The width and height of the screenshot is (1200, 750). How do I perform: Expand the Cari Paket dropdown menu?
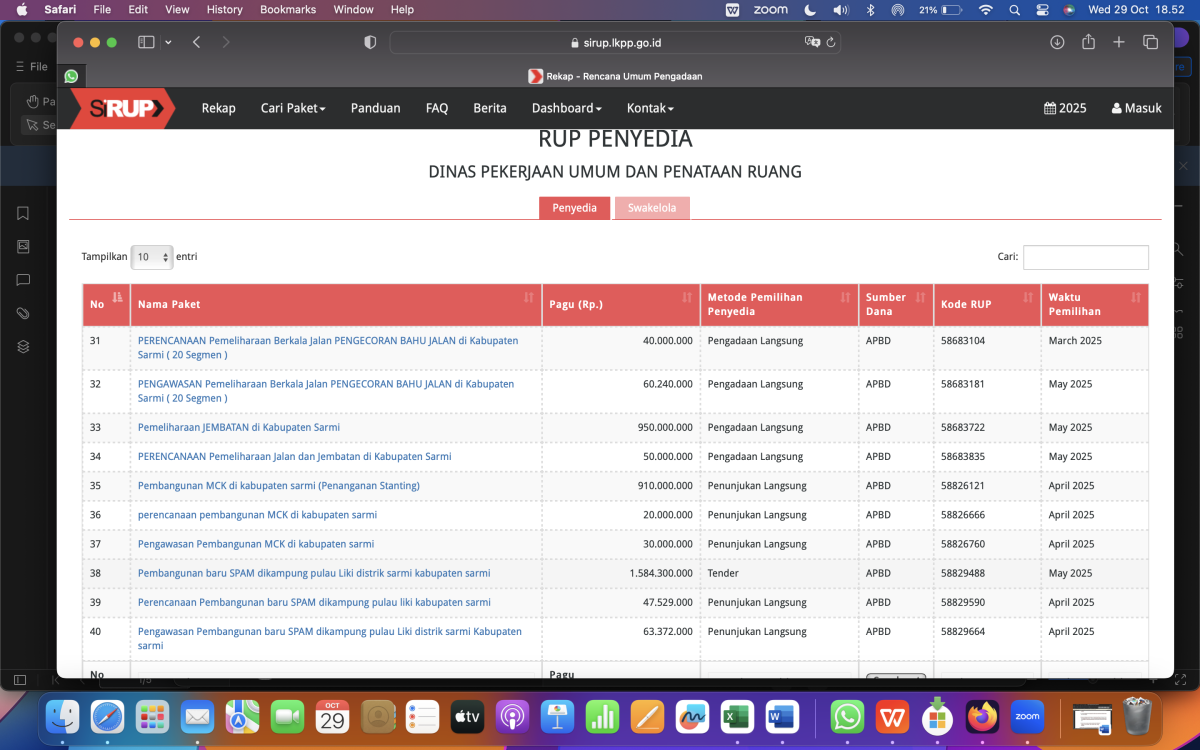click(x=293, y=108)
